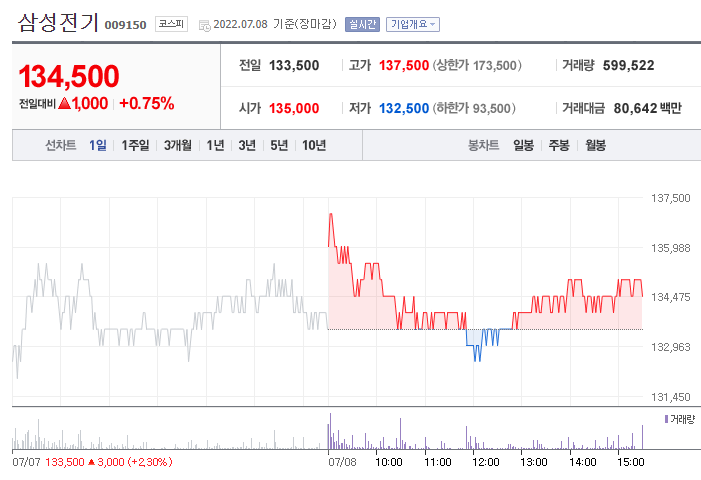Click the 15:00 time axis label
The height and width of the screenshot is (480, 701).
pos(630,462)
